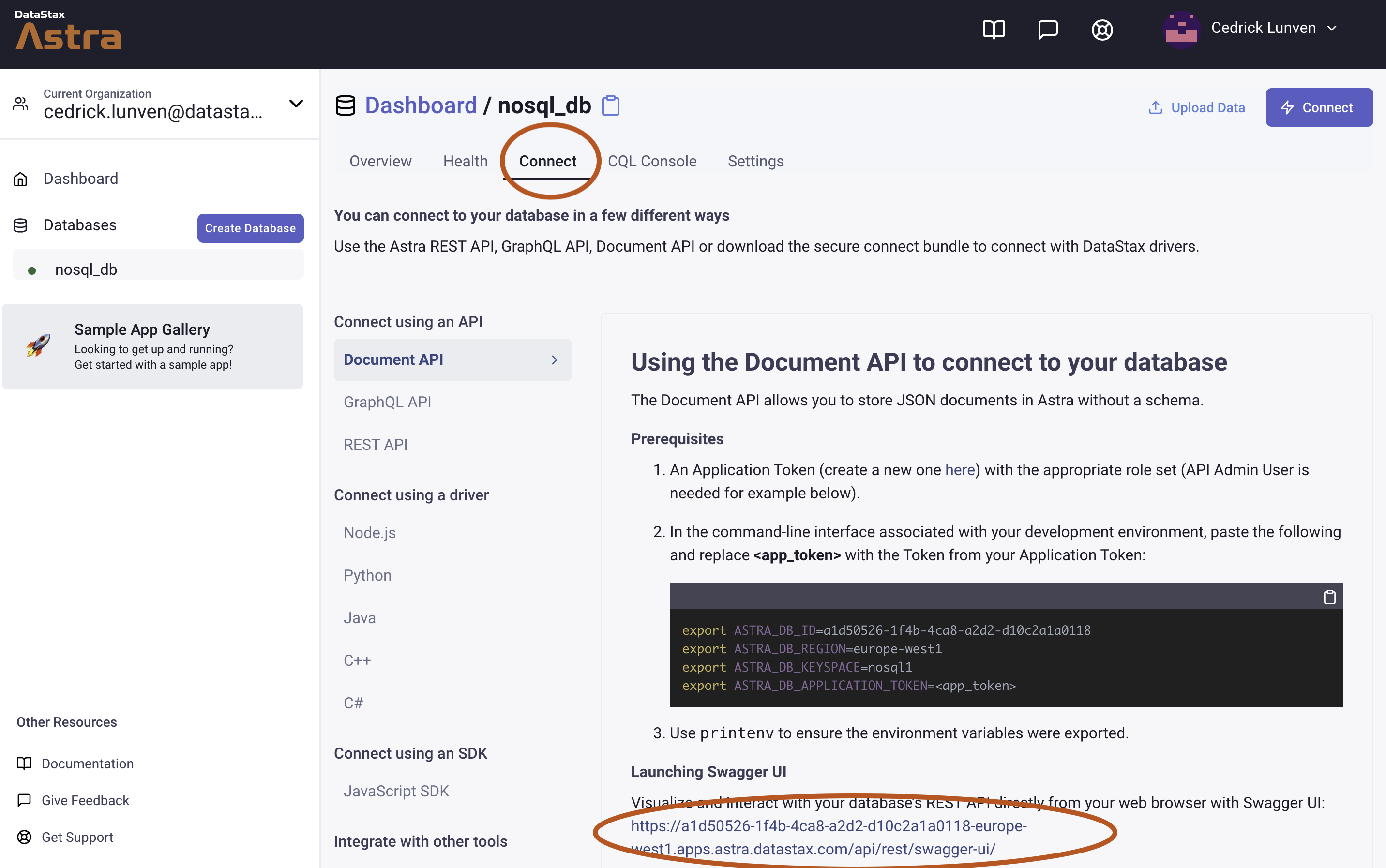1386x868 pixels.
Task: Expand the Current Organization dropdown
Action: pyautogui.click(x=296, y=104)
